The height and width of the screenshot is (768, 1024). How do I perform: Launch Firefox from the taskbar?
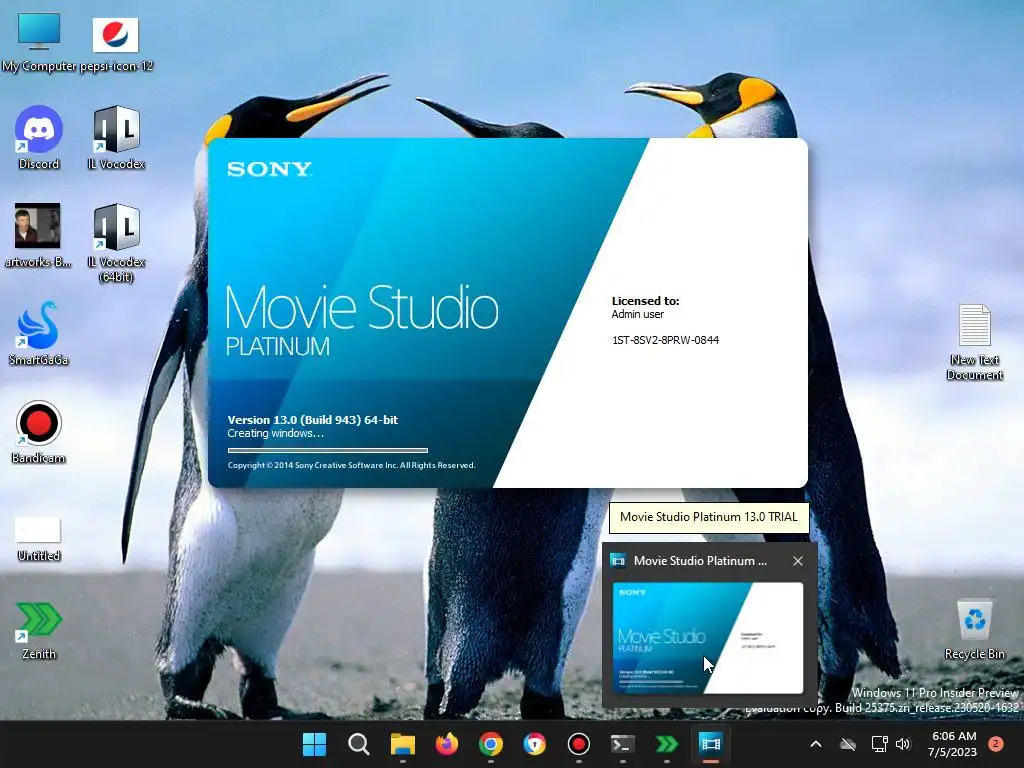click(447, 744)
